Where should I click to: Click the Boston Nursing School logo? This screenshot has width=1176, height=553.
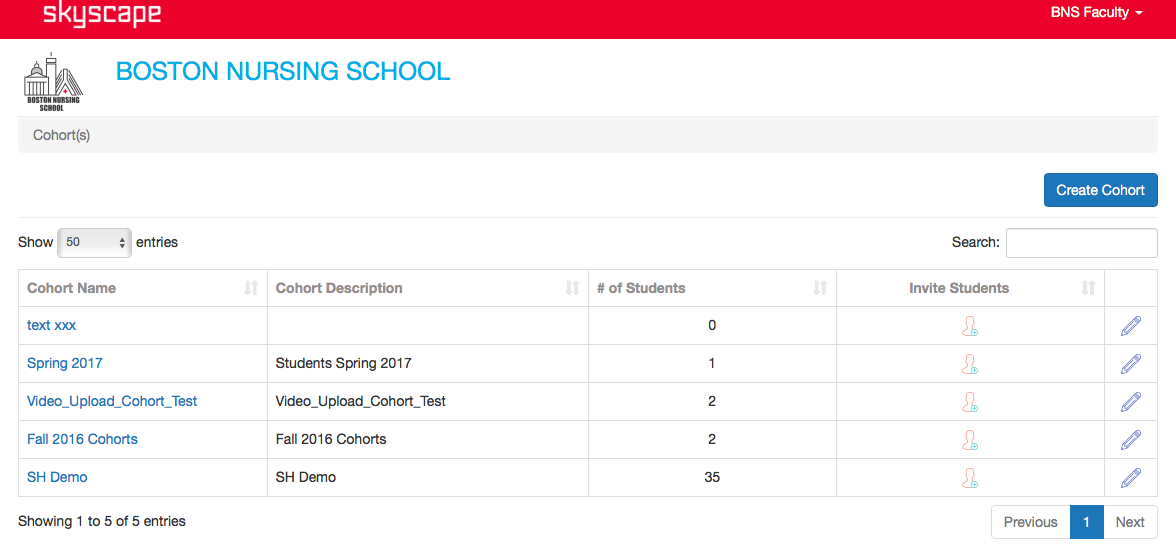(x=54, y=82)
